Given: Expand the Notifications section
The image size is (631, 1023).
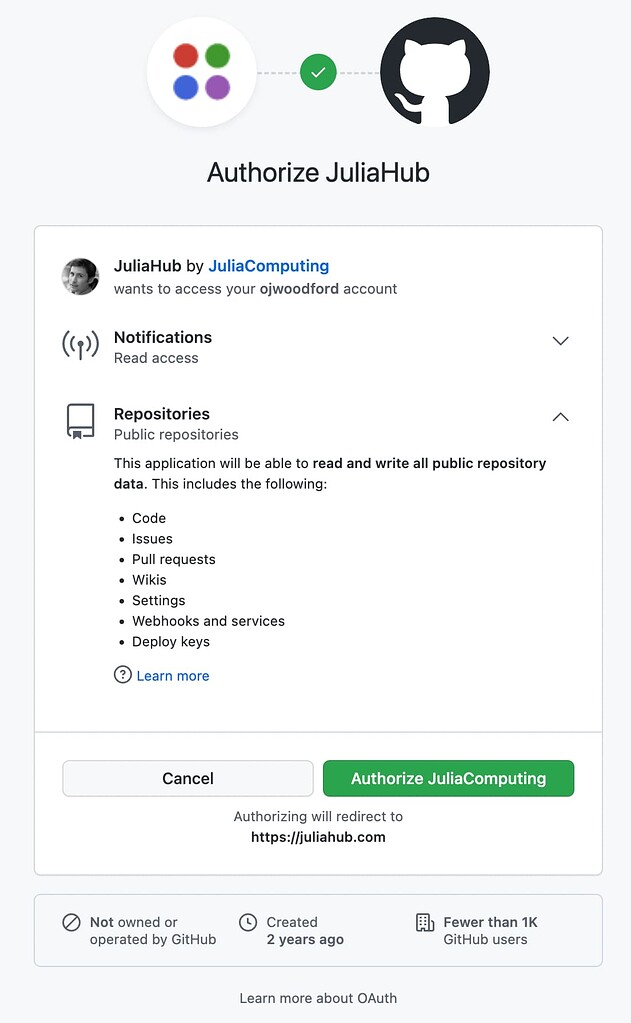Looking at the screenshot, I should [560, 341].
